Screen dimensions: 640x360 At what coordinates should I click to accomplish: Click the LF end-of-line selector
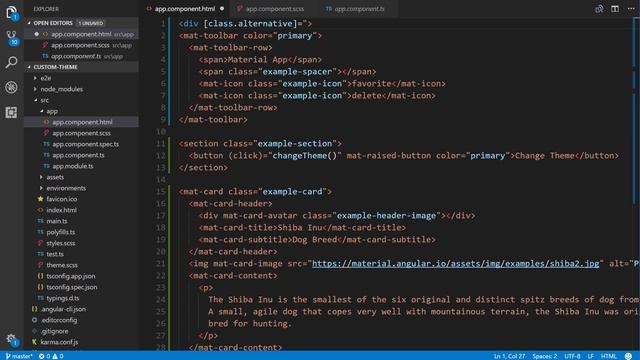point(591,356)
